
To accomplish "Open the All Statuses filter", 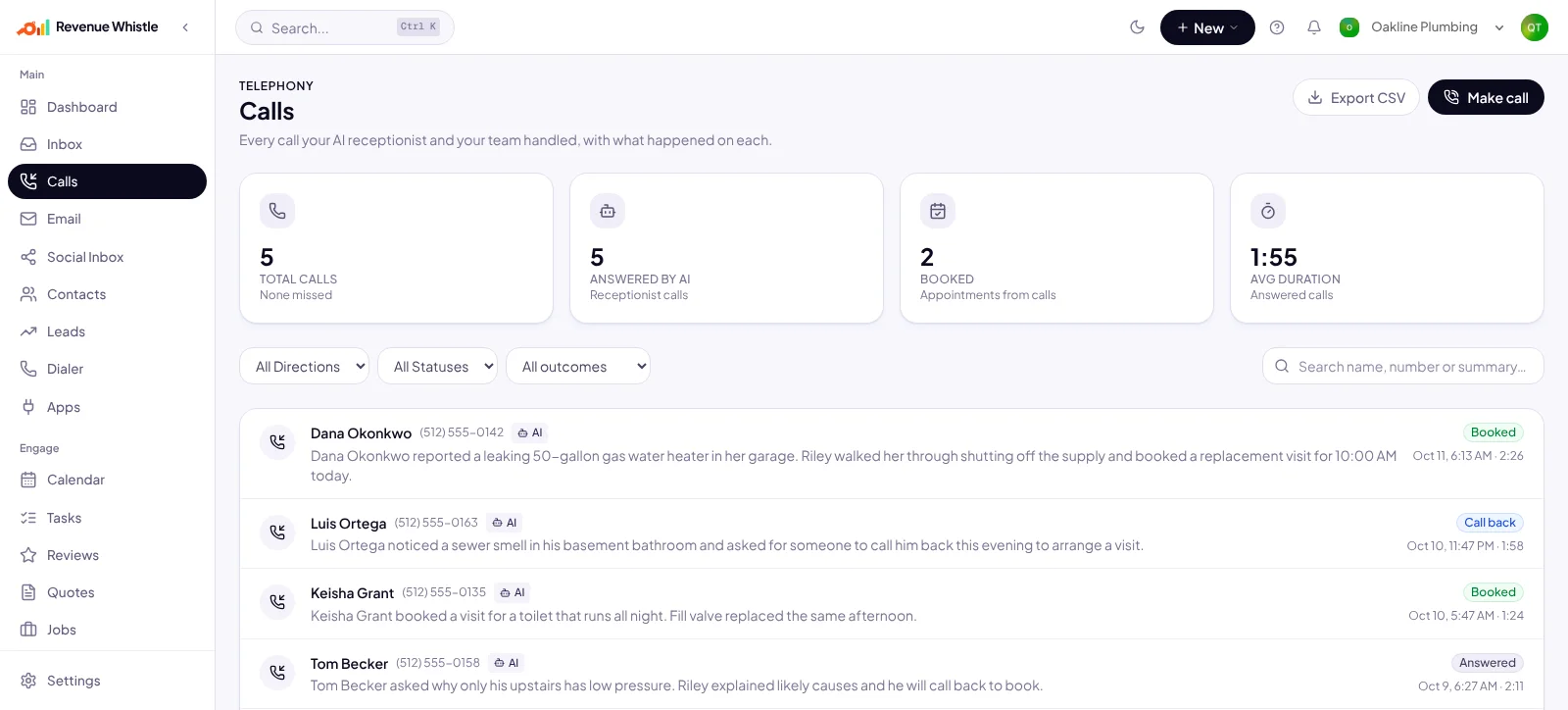I will (437, 366).
